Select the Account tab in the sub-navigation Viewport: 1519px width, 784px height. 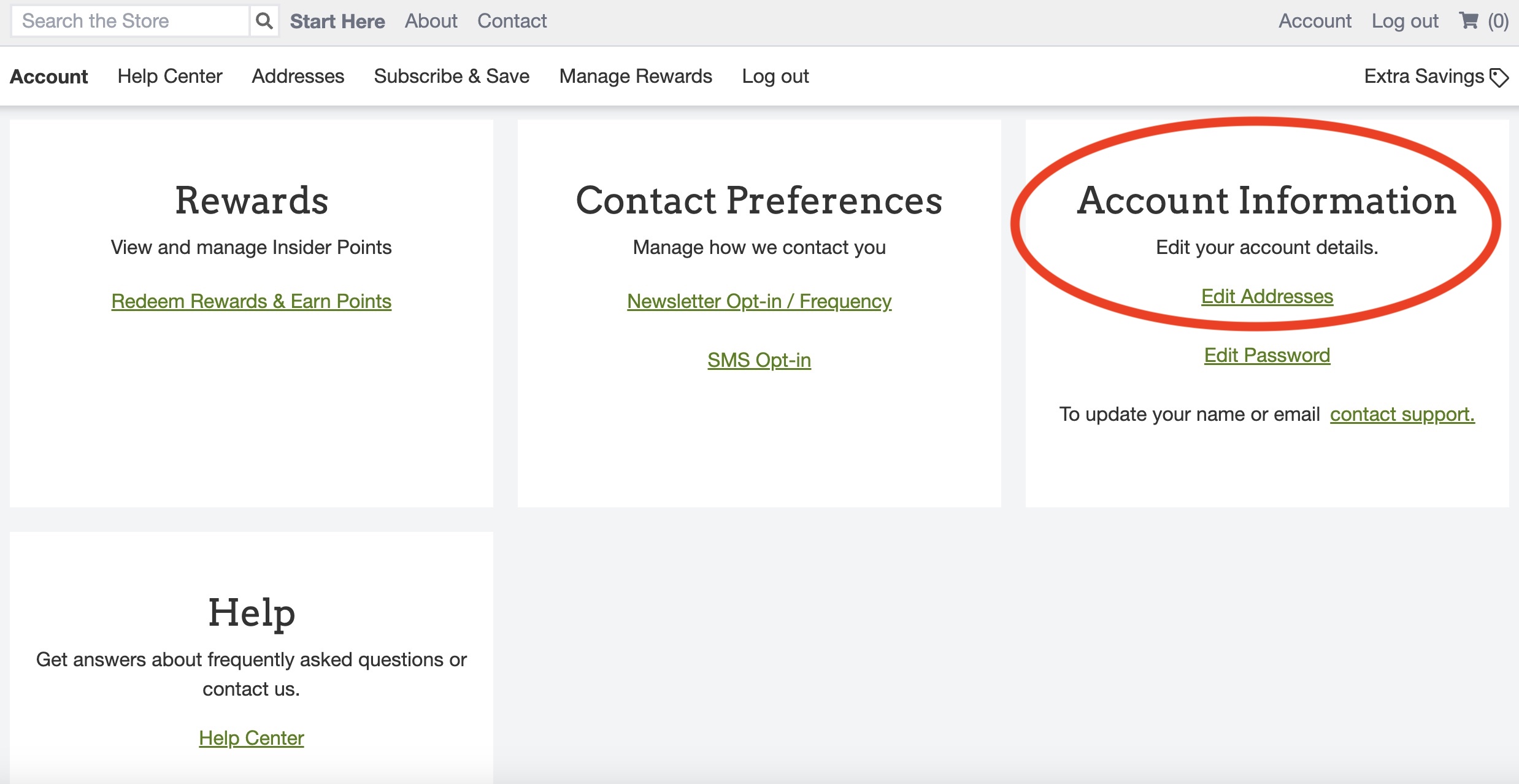click(x=49, y=77)
